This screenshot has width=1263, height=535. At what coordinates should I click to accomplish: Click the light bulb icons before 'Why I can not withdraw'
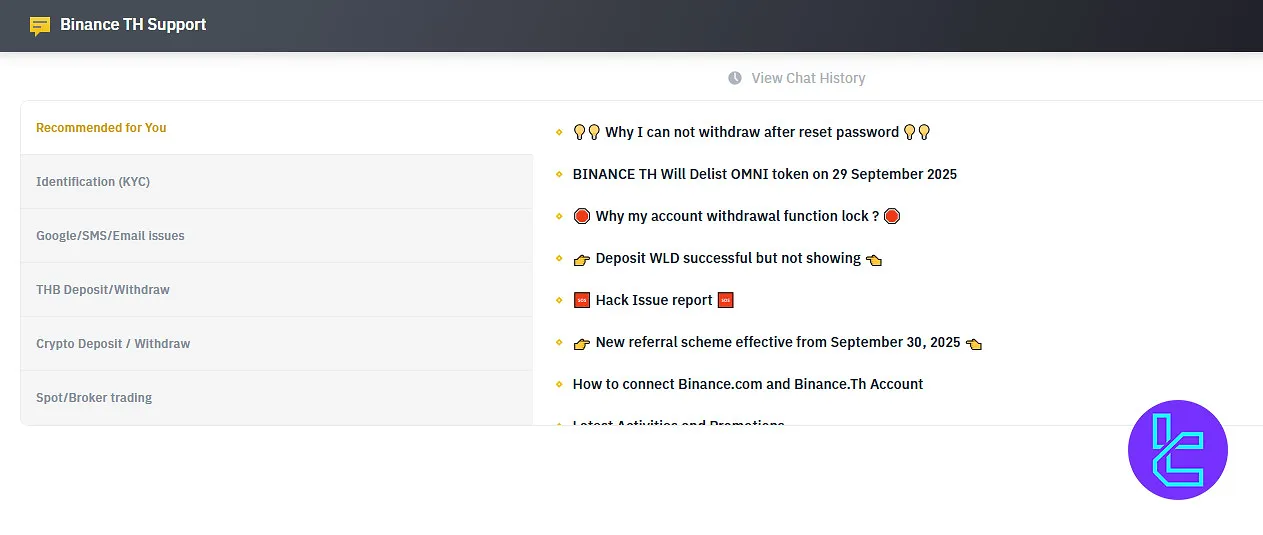[587, 132]
